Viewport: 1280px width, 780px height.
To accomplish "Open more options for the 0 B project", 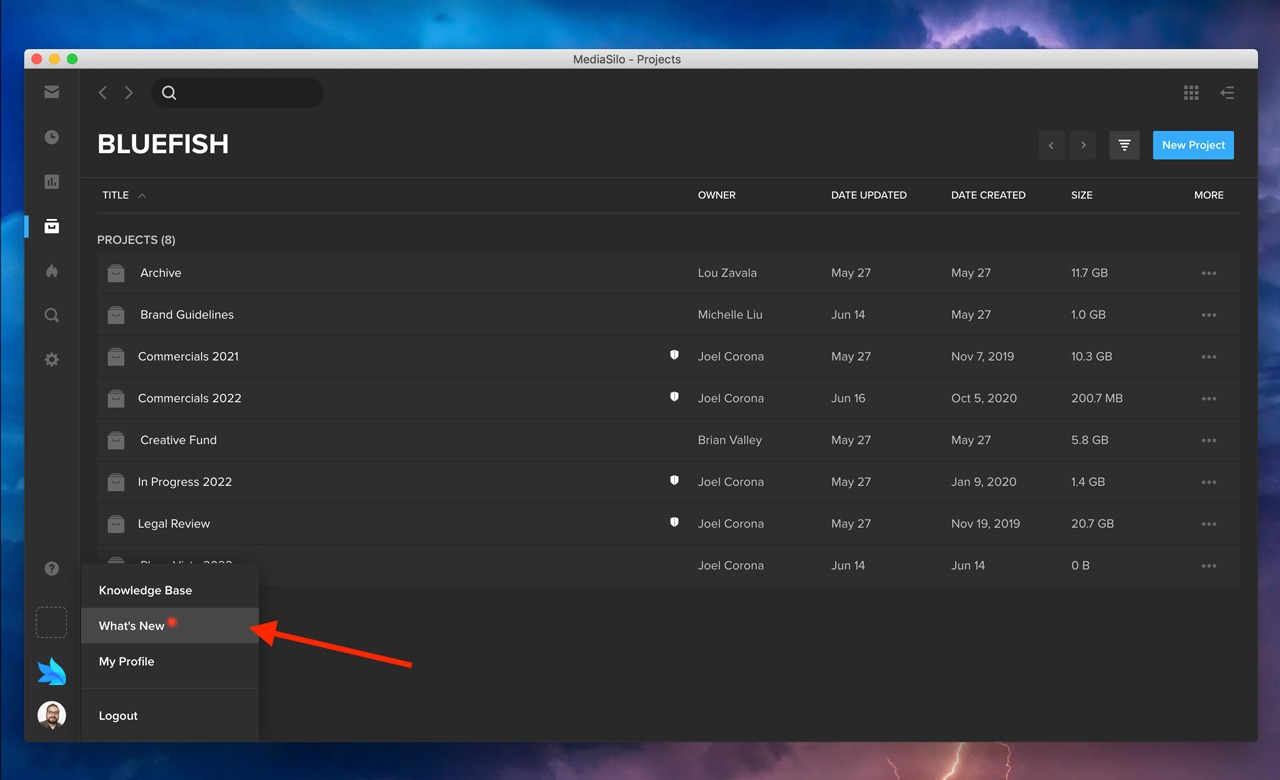I will click(x=1209, y=566).
